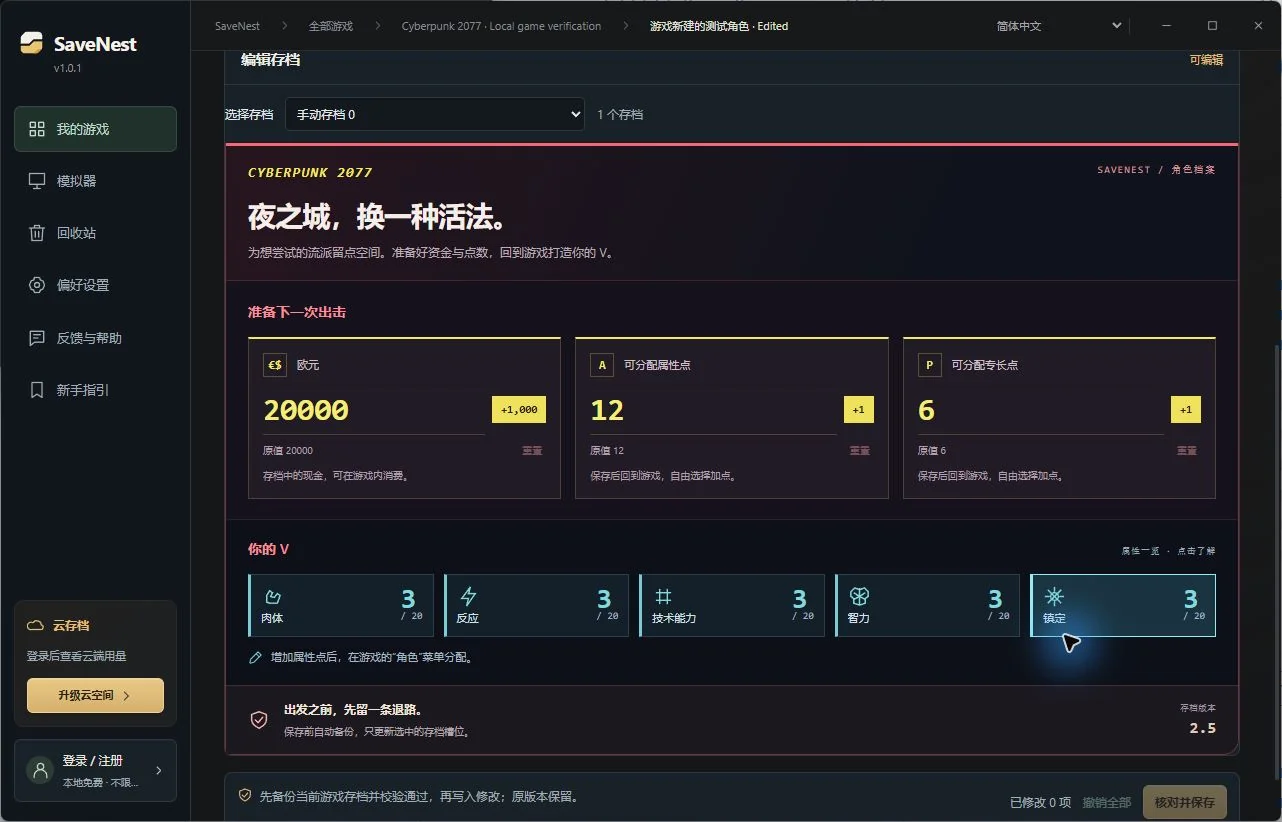This screenshot has width=1282, height=822.
Task: Click the SaveNest logo icon
Action: 32,43
